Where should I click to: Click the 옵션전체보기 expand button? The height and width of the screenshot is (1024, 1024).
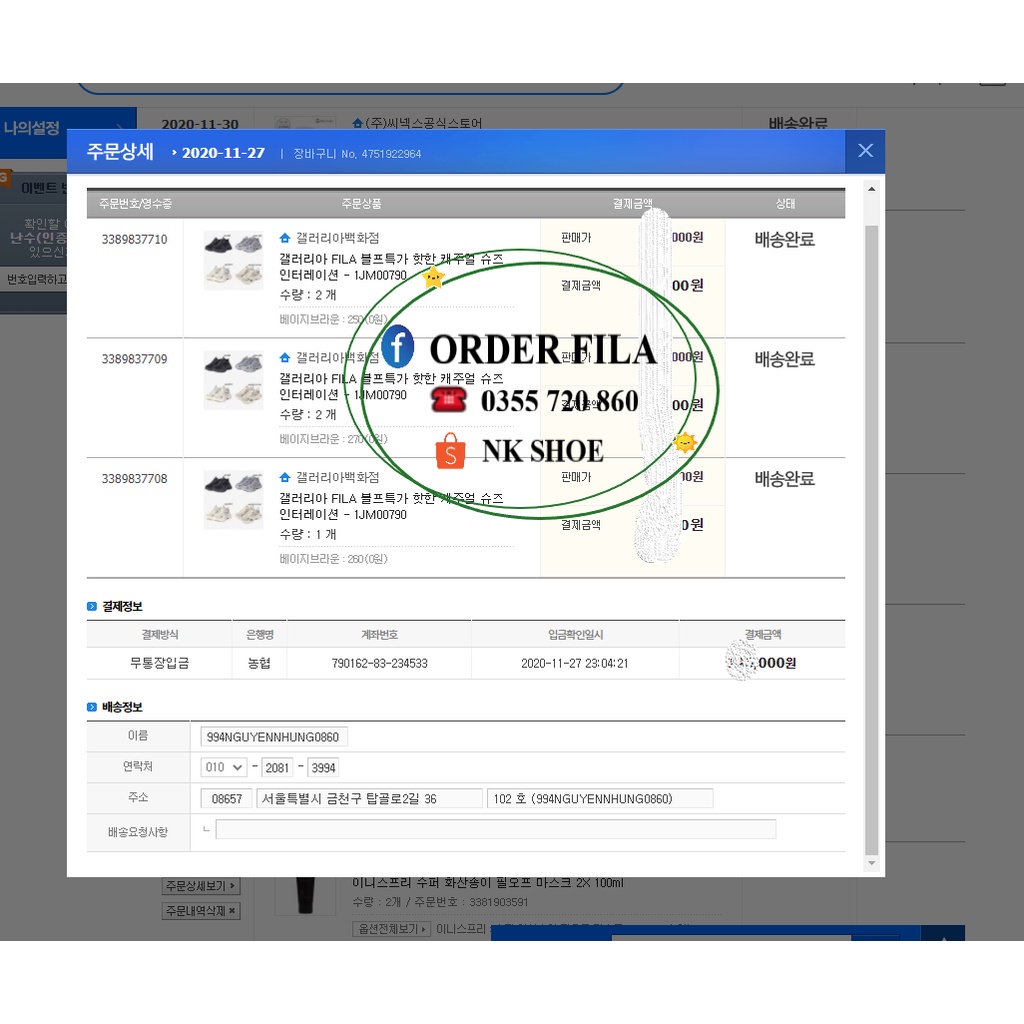point(391,929)
